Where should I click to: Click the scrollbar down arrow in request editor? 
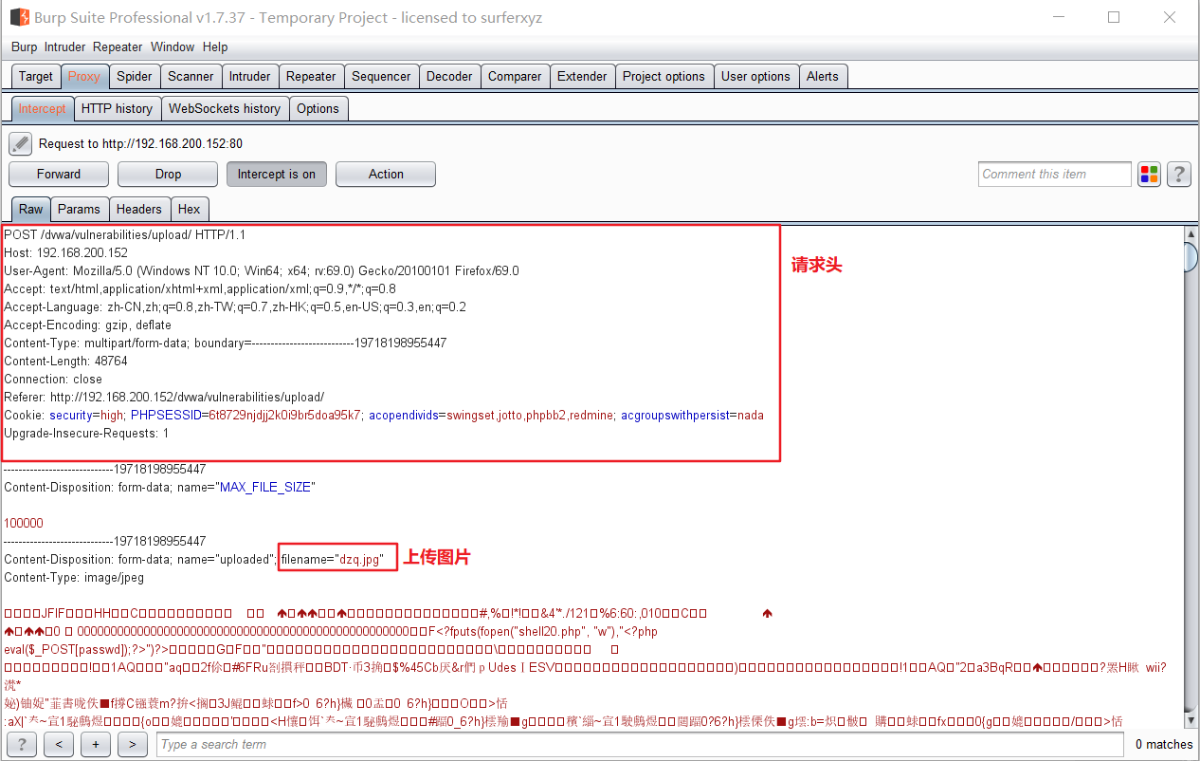[1190, 720]
